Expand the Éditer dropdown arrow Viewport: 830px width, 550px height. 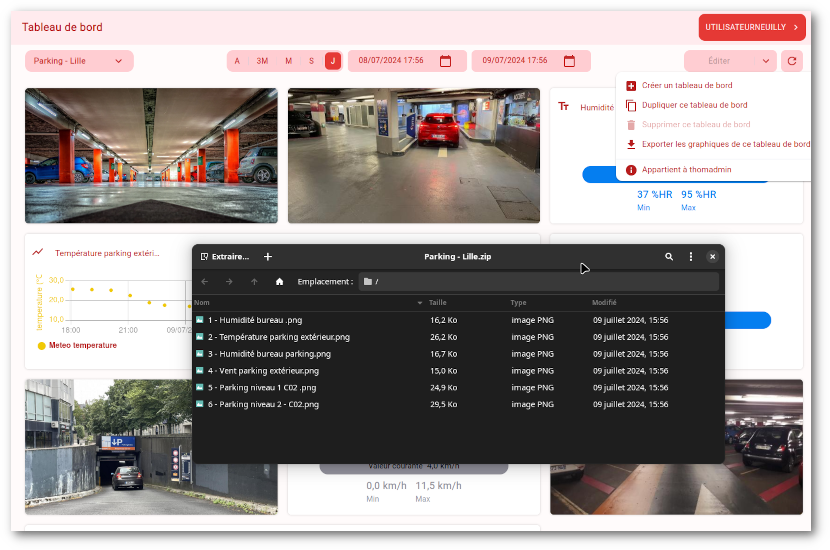(766, 61)
